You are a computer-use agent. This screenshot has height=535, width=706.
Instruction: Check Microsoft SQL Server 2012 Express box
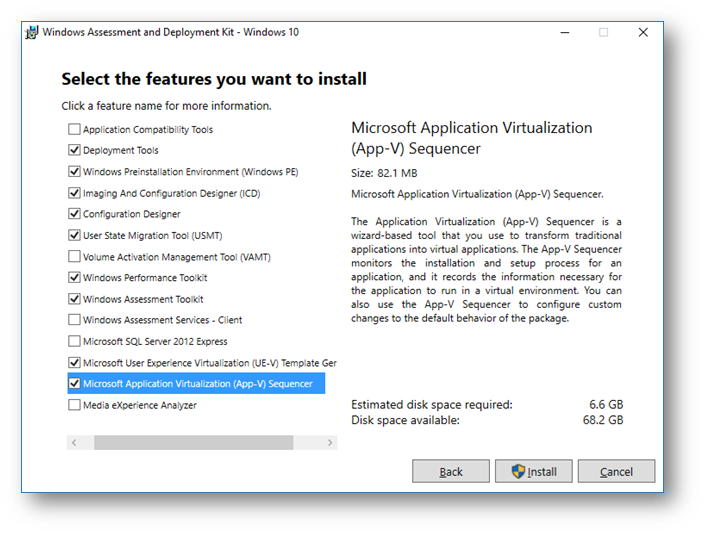74,341
